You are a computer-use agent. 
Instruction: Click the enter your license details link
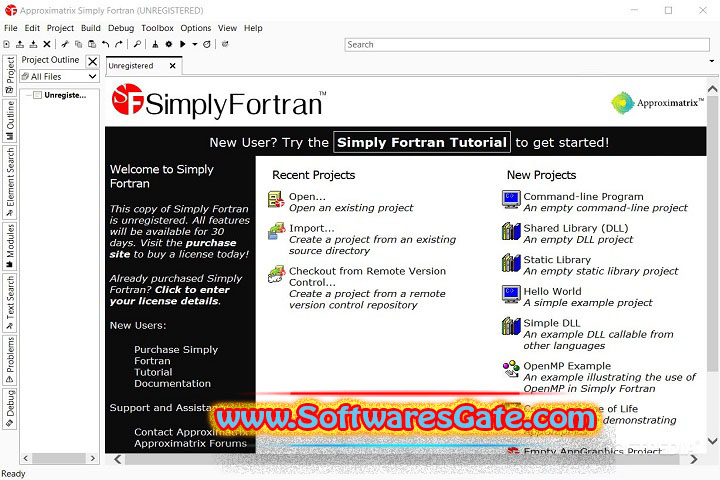[x=169, y=295]
